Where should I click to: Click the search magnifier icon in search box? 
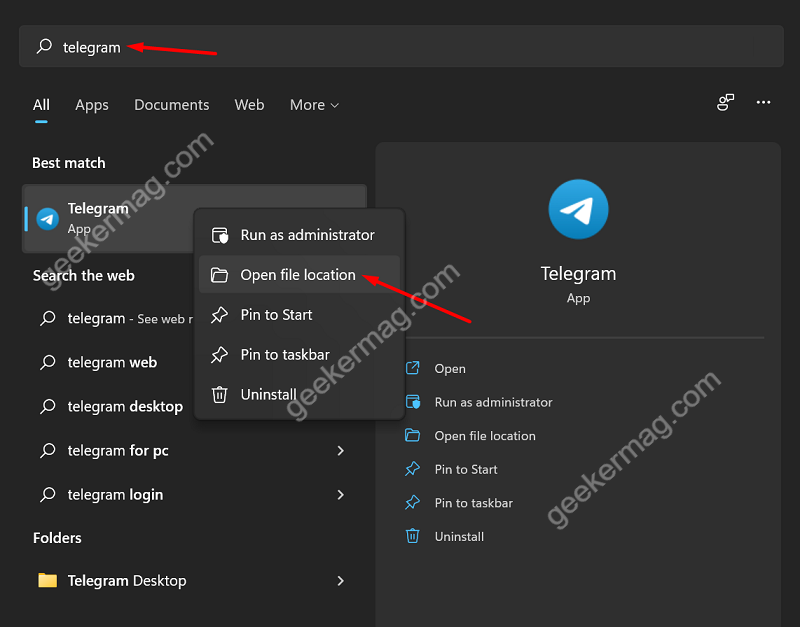coord(44,46)
